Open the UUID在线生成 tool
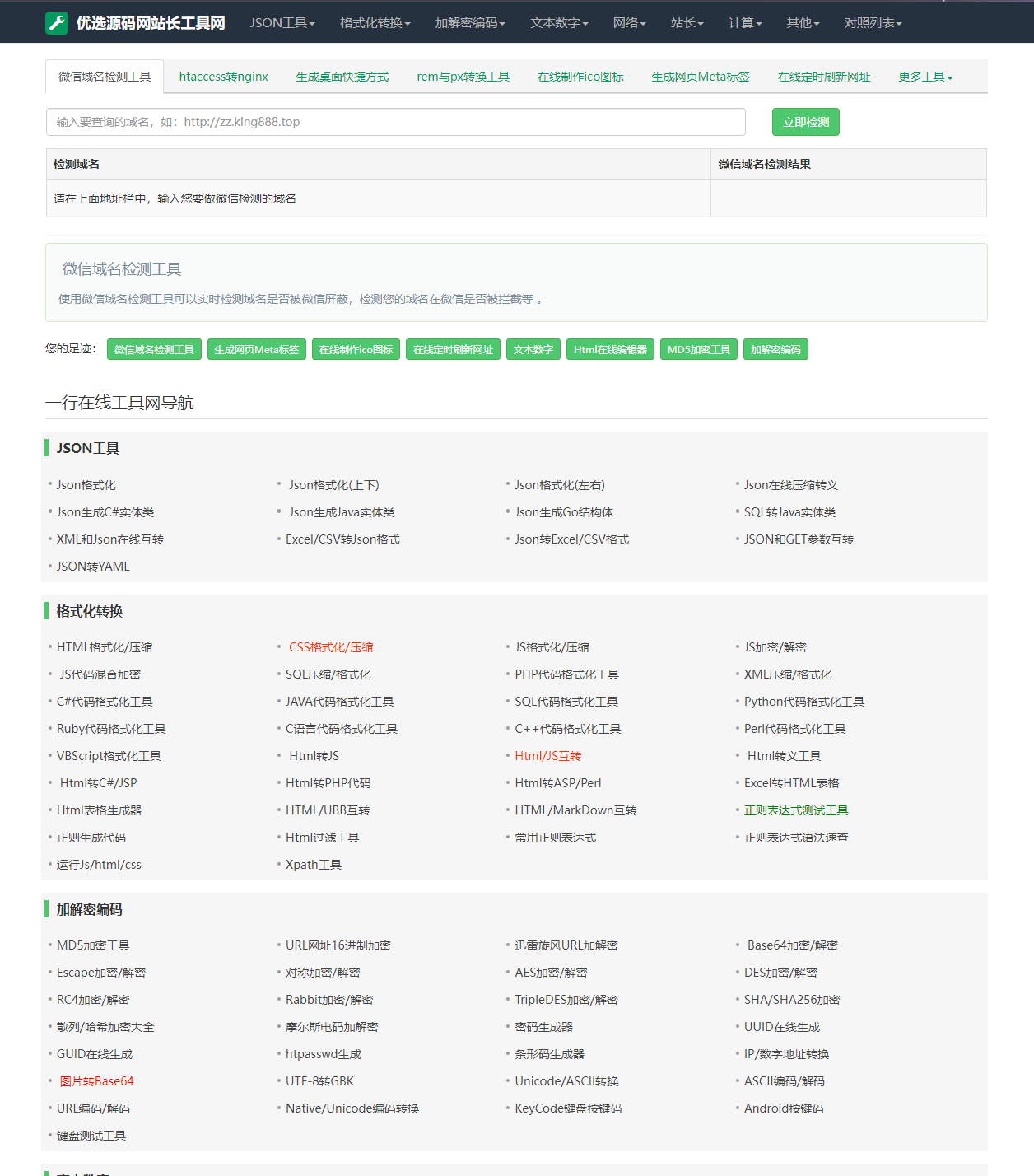The image size is (1034, 1176). pos(783,1026)
